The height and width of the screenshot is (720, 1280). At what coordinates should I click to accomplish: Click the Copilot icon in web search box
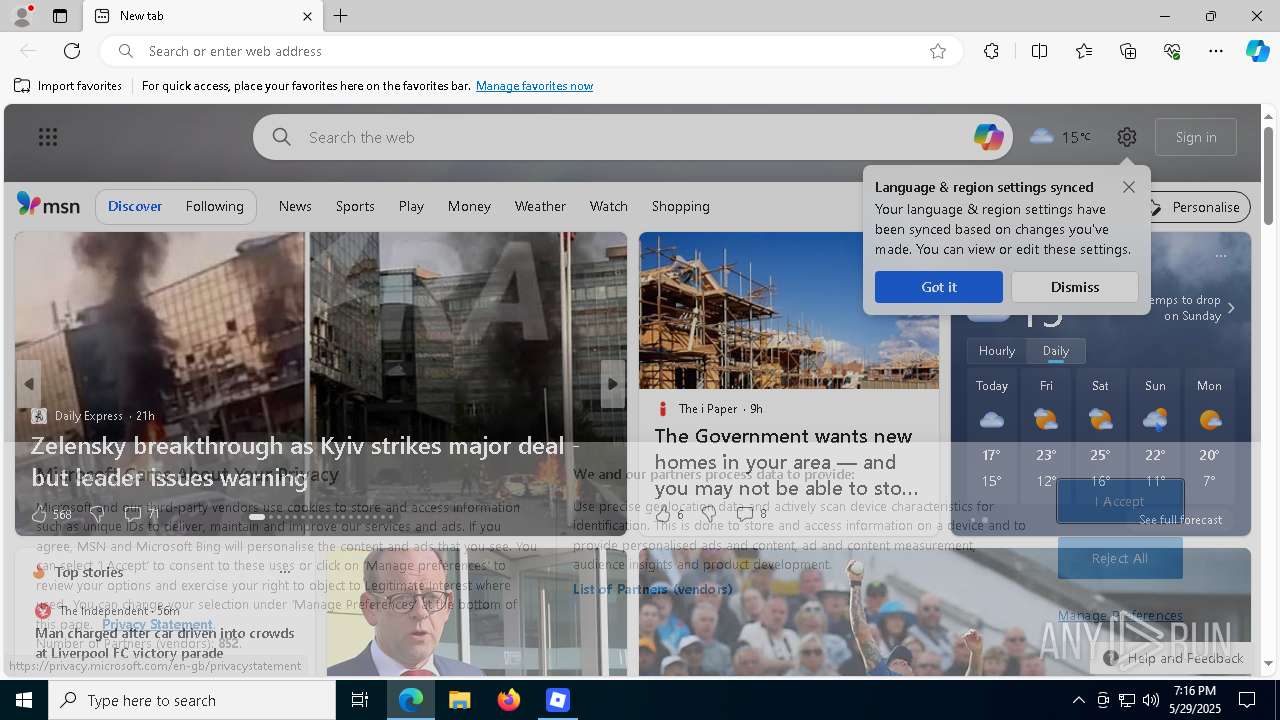[988, 137]
